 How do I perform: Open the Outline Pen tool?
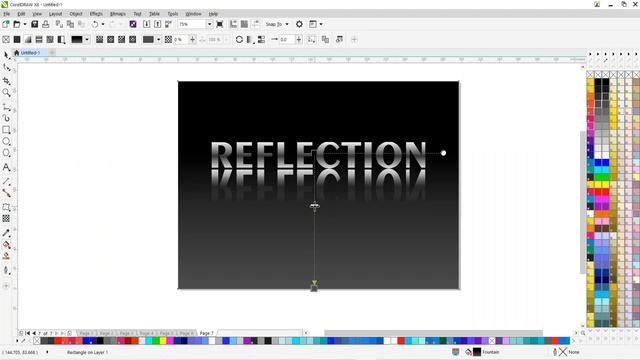coord(6,270)
